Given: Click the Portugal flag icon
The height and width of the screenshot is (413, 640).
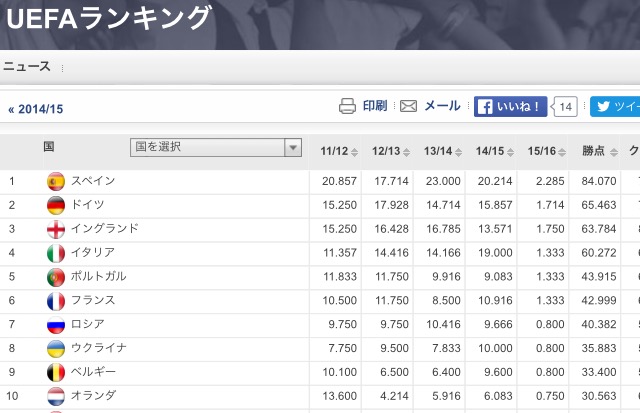Looking at the screenshot, I should click(x=56, y=277).
